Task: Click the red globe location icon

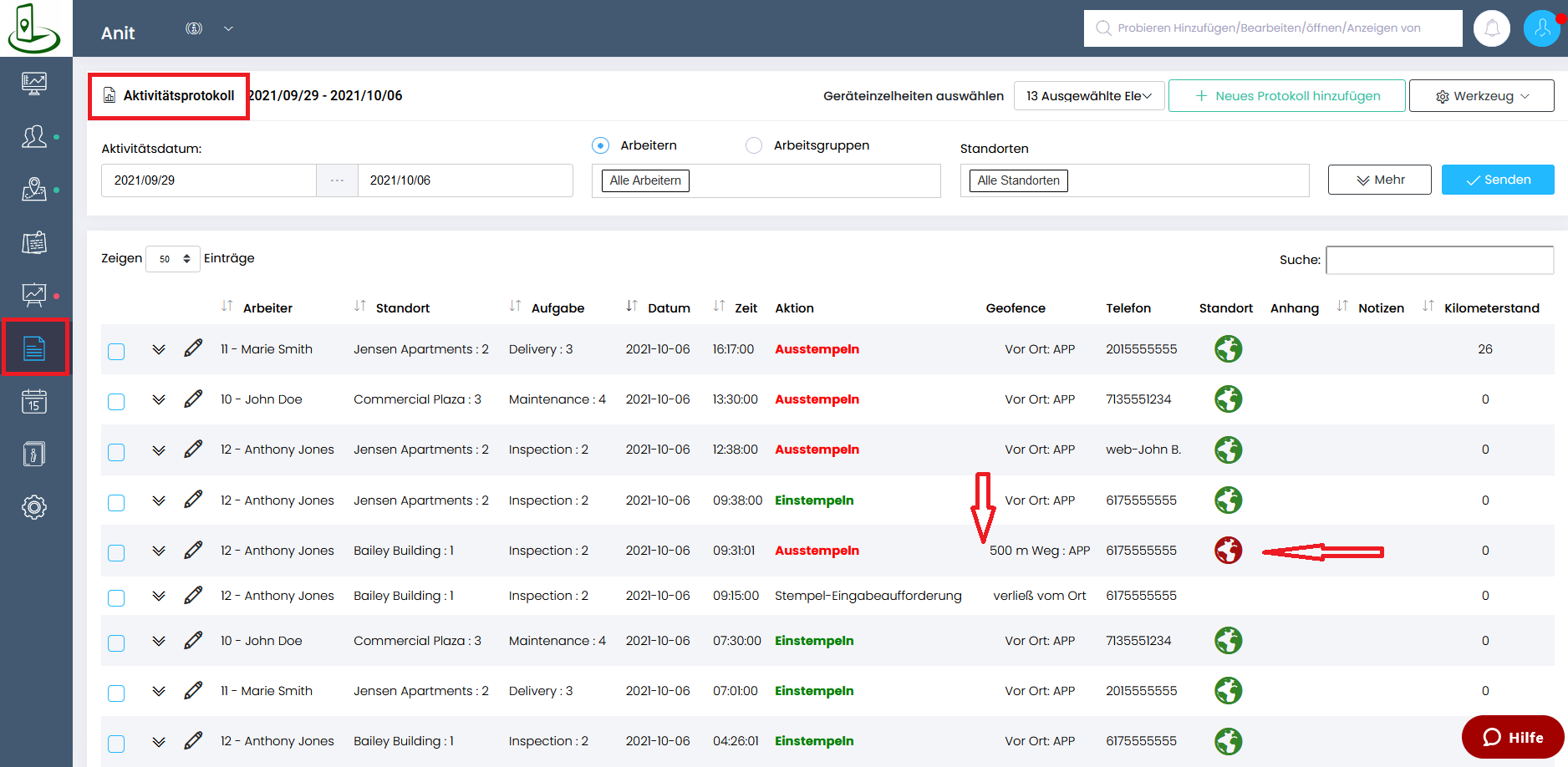Action: click(x=1228, y=551)
